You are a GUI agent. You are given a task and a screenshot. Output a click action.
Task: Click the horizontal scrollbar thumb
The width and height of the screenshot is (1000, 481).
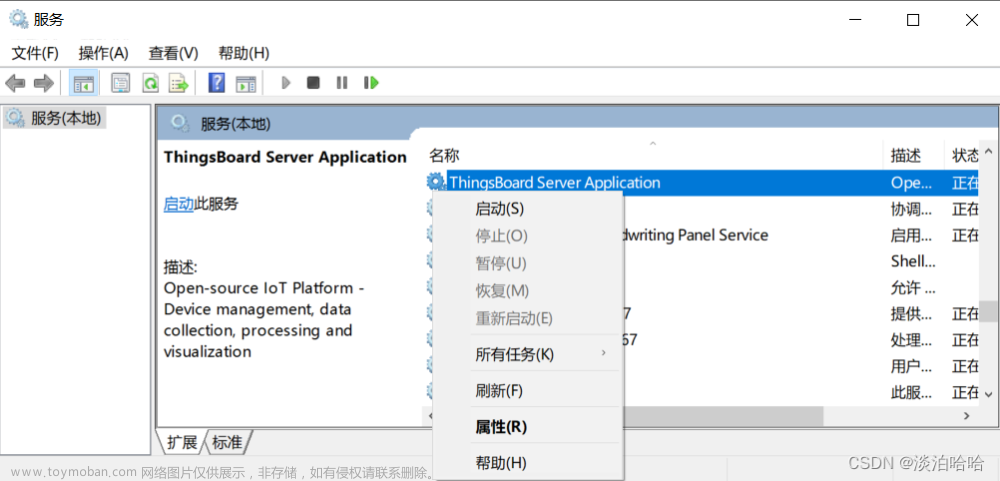tap(724, 416)
